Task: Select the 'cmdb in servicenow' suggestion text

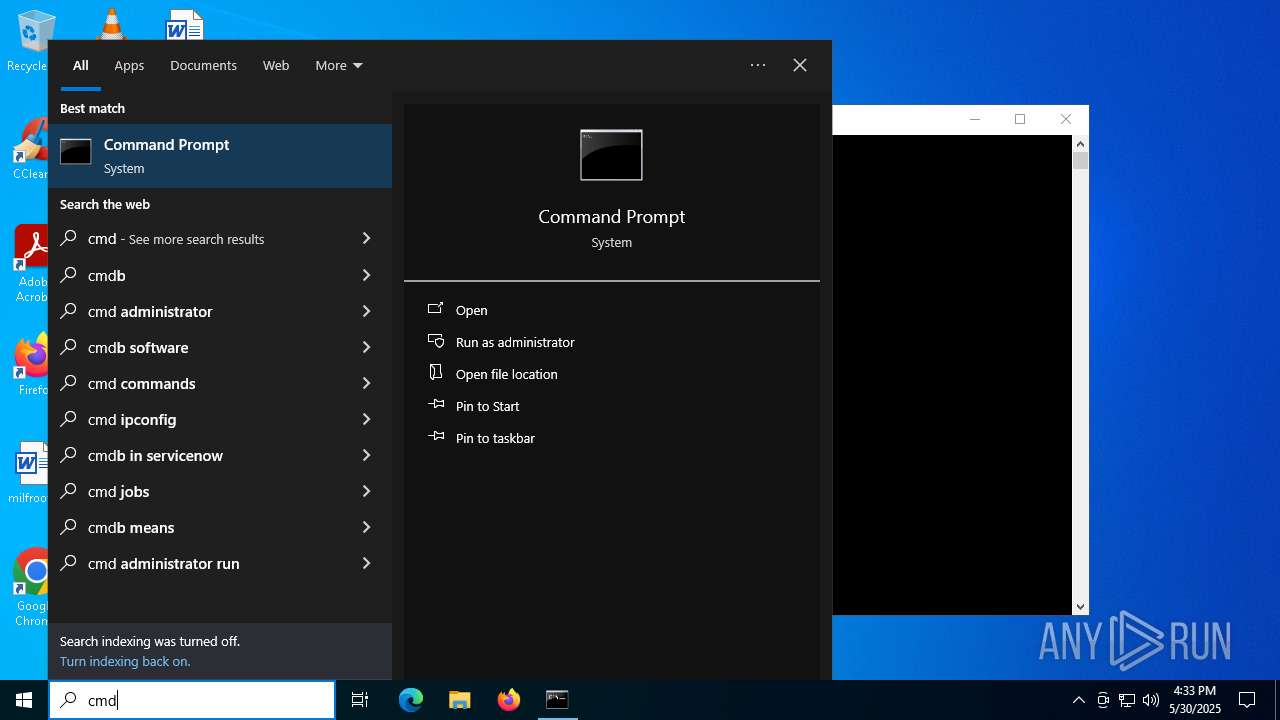Action: click(x=155, y=455)
